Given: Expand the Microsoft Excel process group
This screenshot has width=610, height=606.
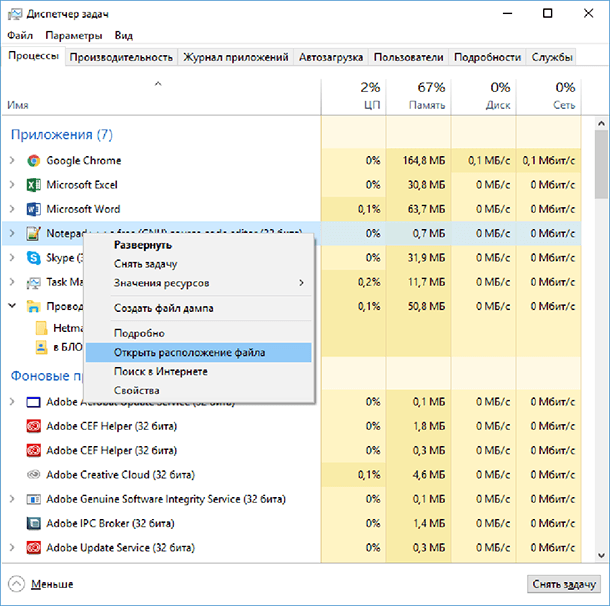Looking at the screenshot, I should coord(12,184).
